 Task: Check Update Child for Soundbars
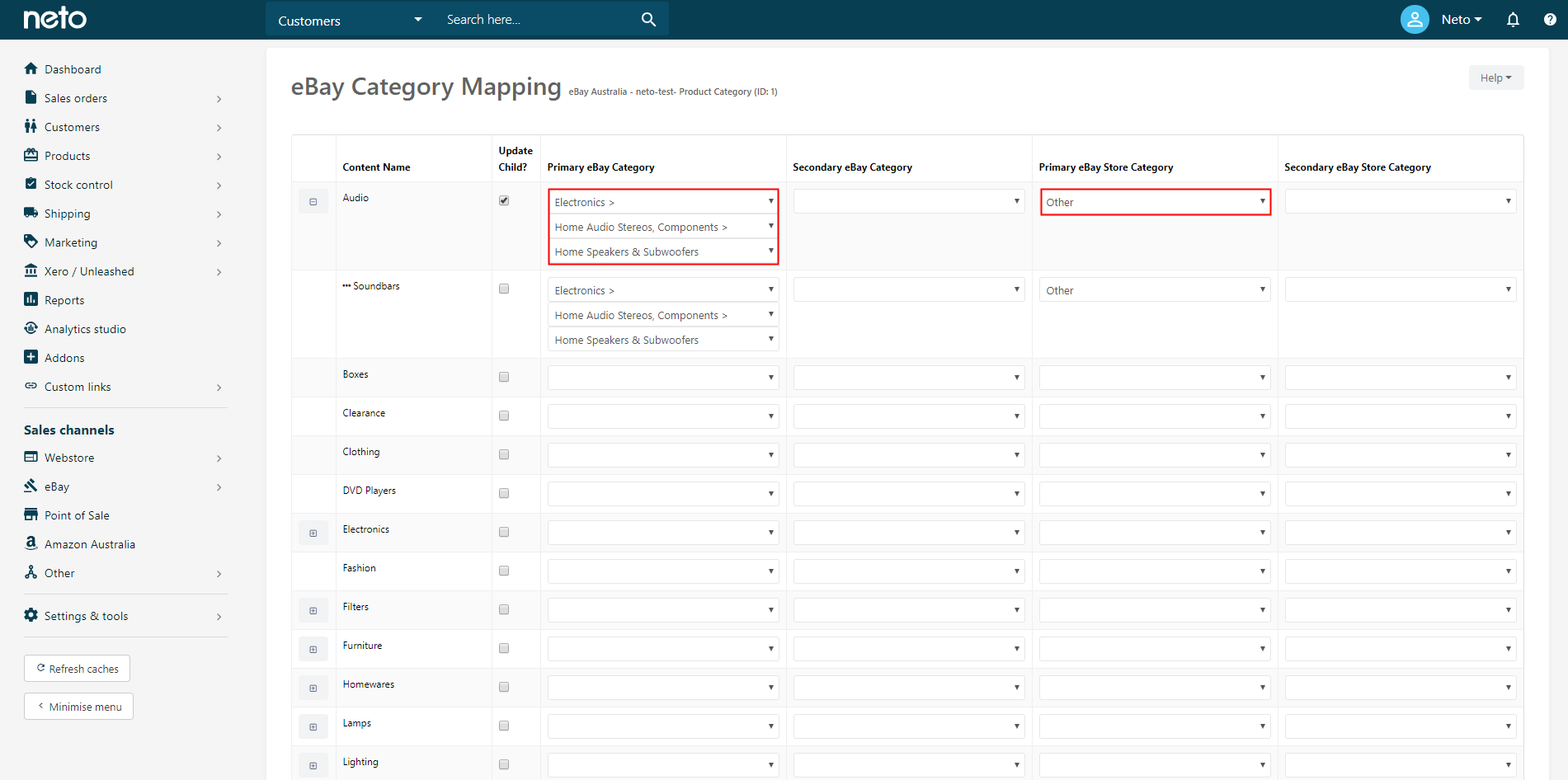tap(504, 289)
